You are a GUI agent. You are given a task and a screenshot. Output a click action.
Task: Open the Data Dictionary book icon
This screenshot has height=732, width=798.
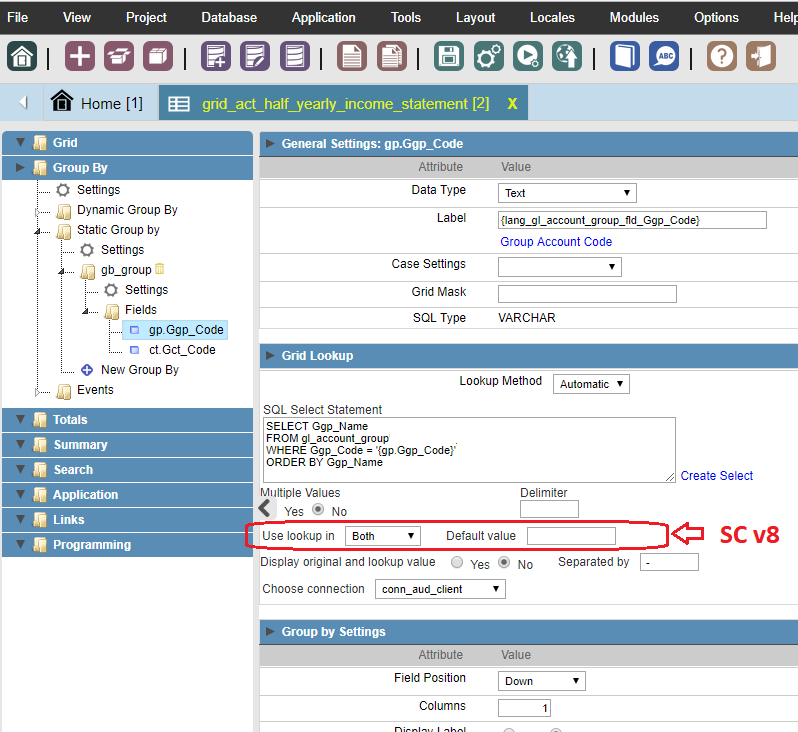point(625,56)
